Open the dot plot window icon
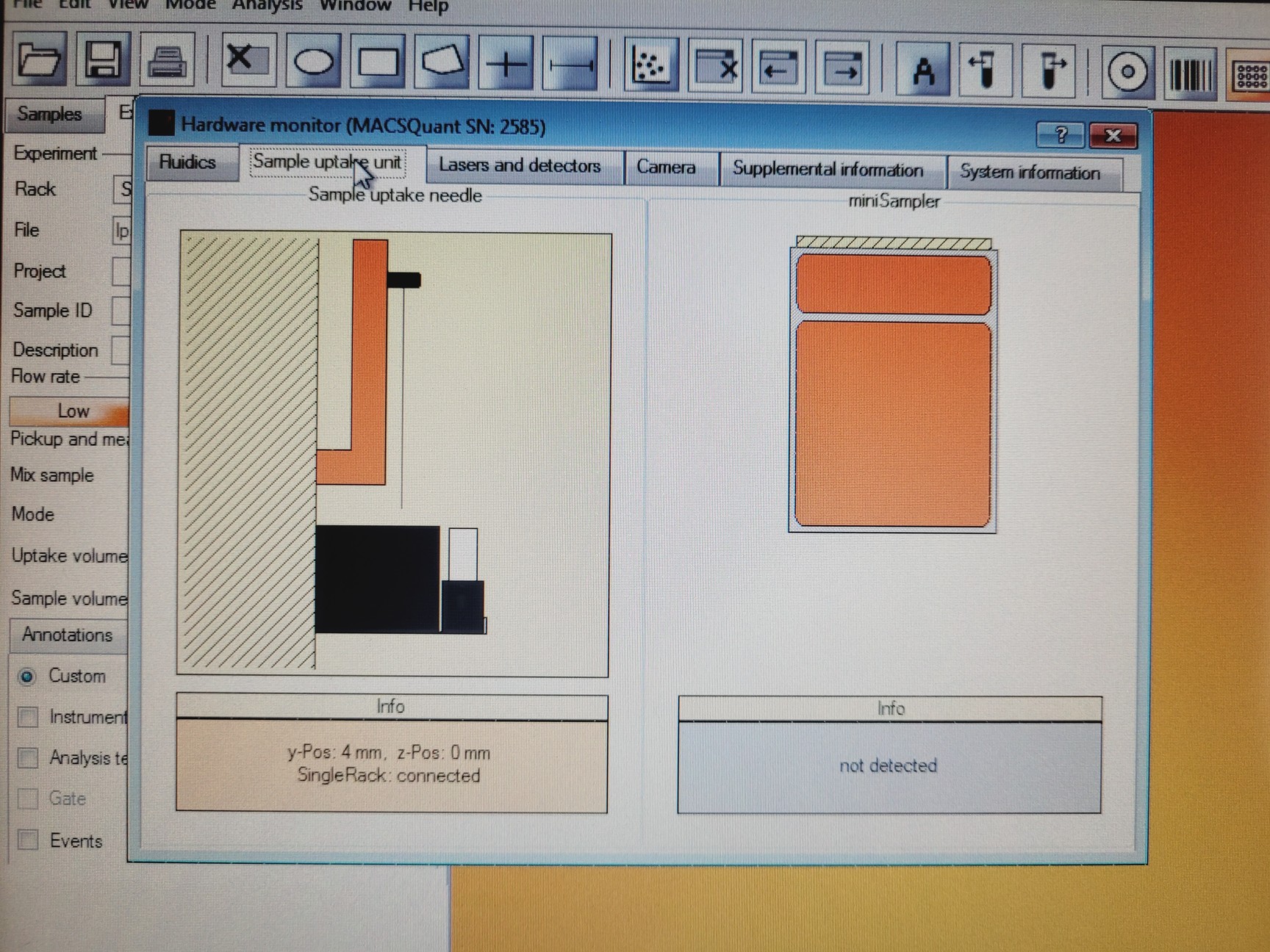The width and height of the screenshot is (1270, 952). (x=650, y=66)
